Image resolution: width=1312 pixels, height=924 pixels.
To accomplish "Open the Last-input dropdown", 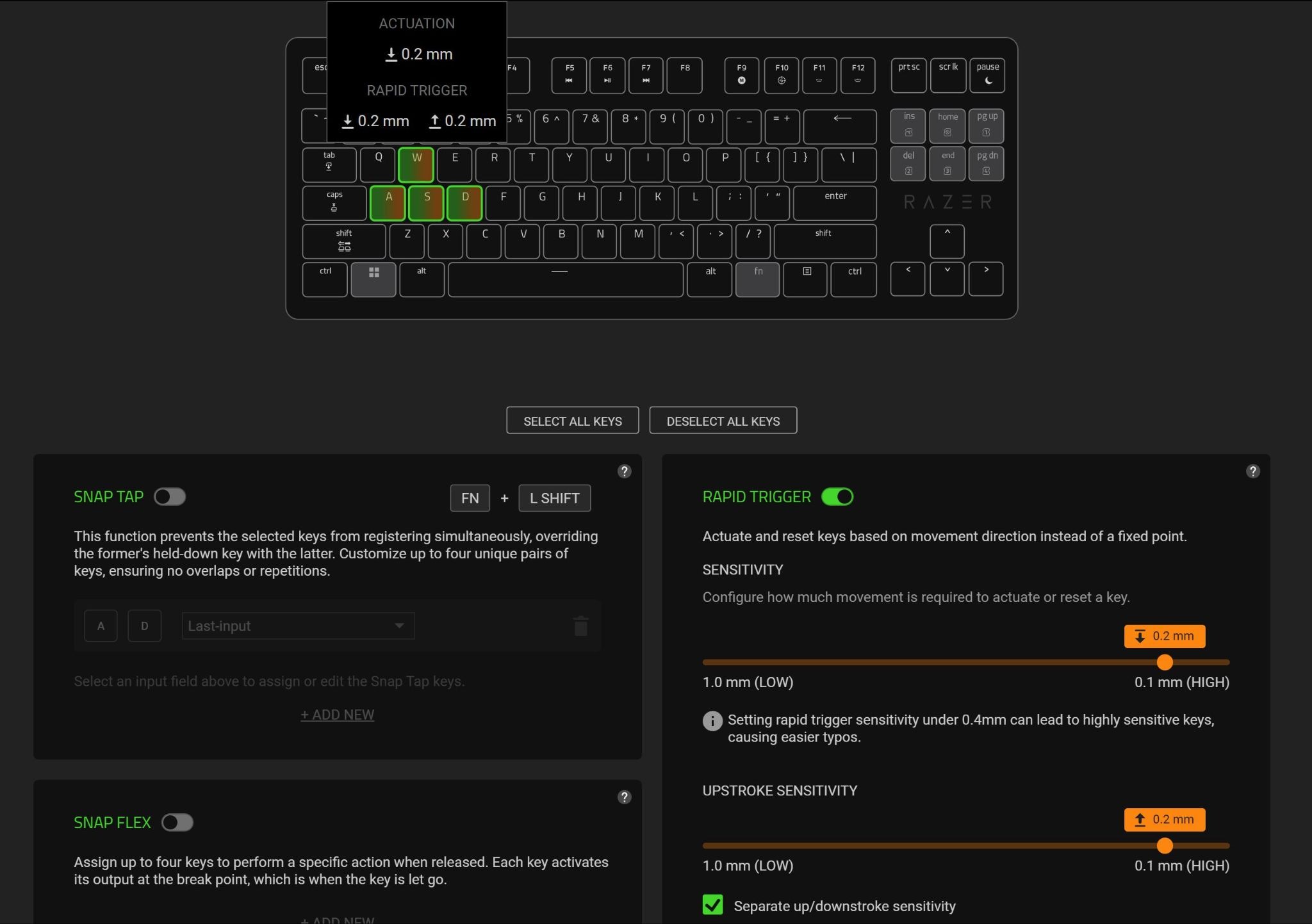I will 298,626.
